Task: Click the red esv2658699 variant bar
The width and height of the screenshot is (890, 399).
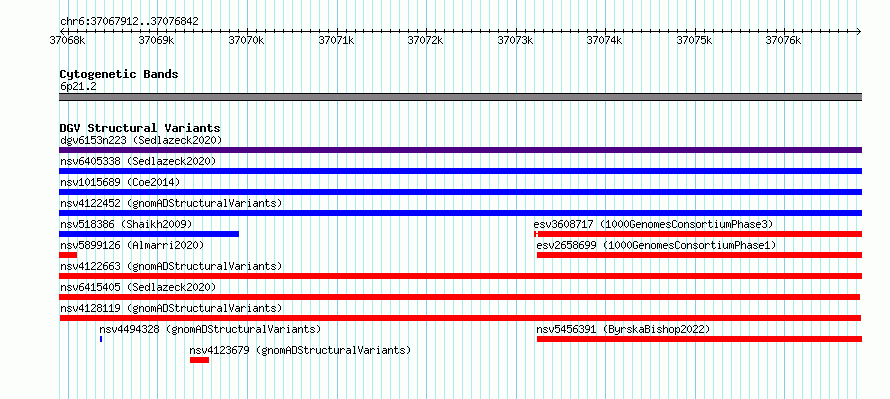Action: [699, 255]
